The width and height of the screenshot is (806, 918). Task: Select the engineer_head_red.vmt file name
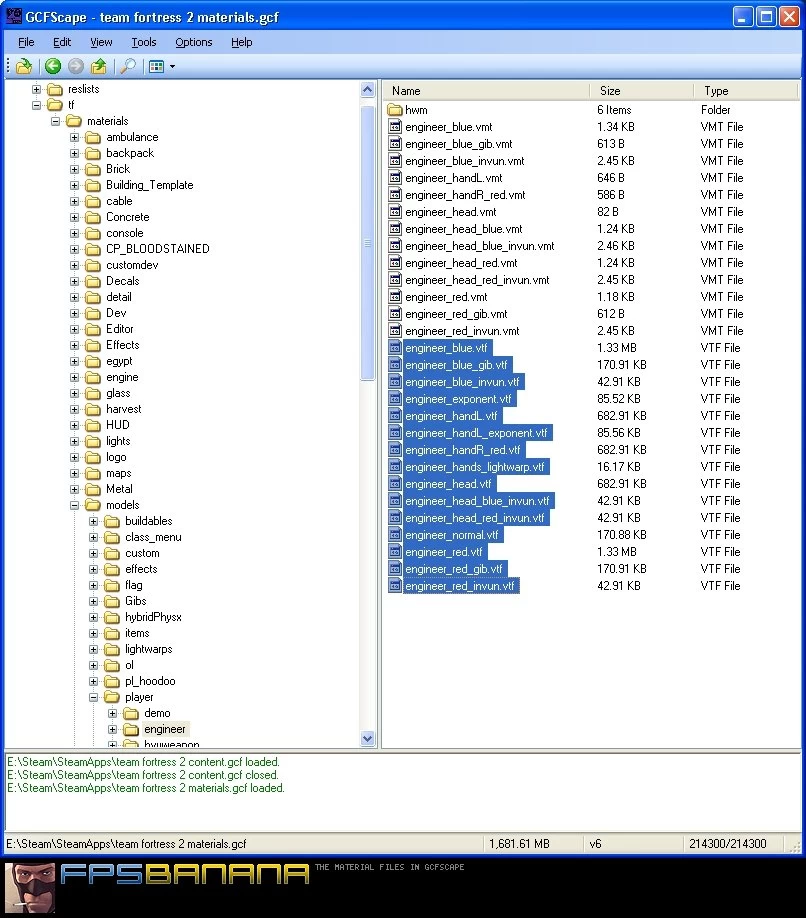pos(461,263)
